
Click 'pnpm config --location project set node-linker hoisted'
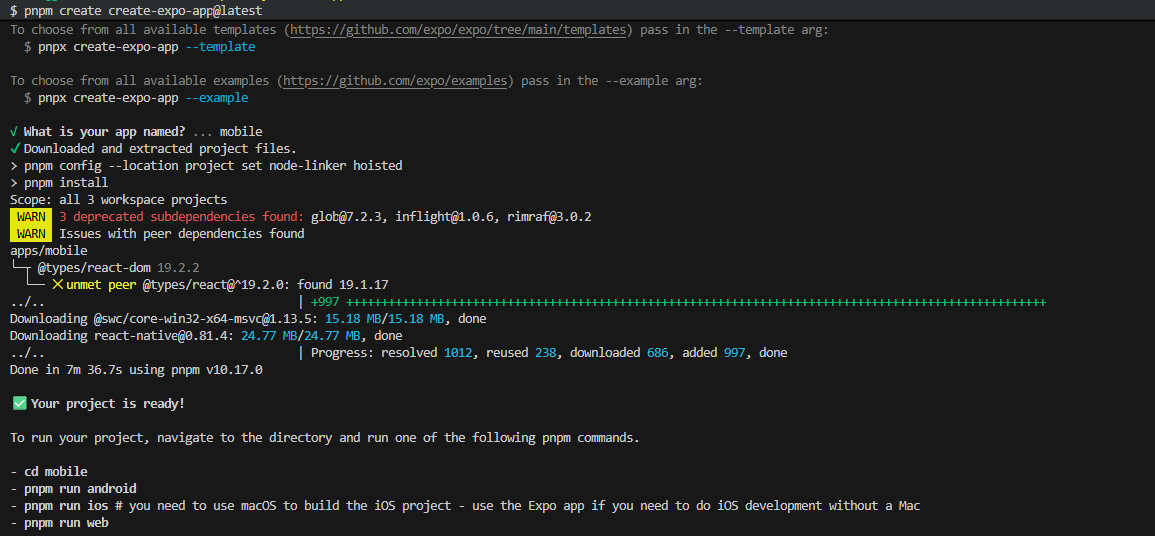coord(213,166)
